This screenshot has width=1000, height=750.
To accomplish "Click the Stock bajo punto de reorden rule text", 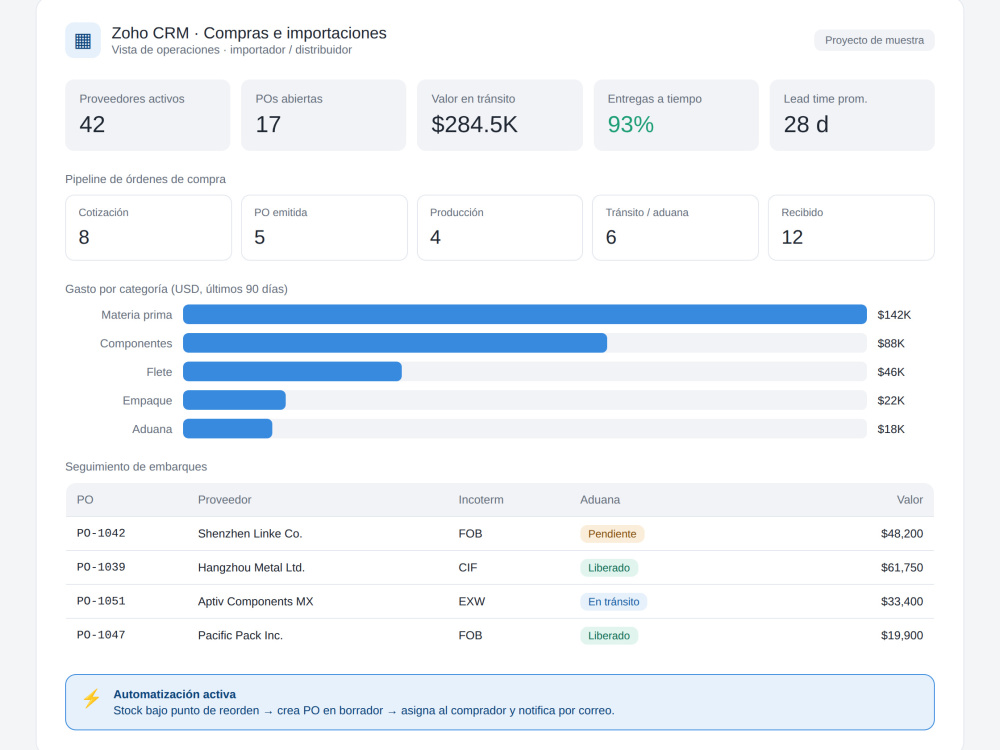I will point(364,710).
